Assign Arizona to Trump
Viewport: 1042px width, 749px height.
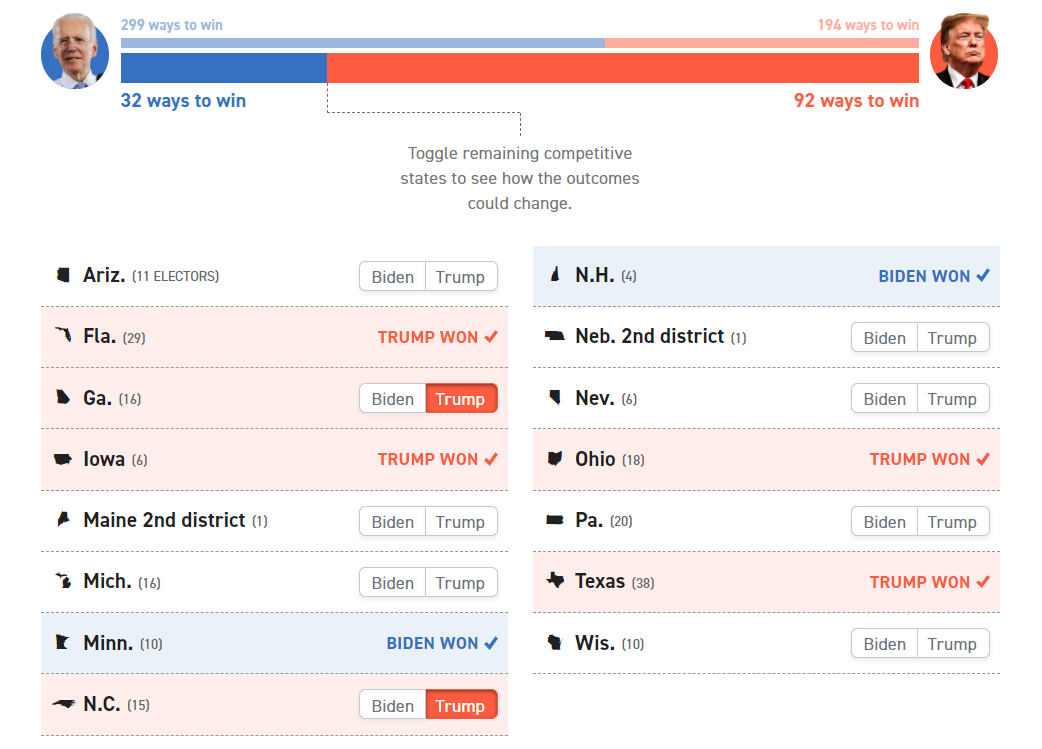point(461,276)
